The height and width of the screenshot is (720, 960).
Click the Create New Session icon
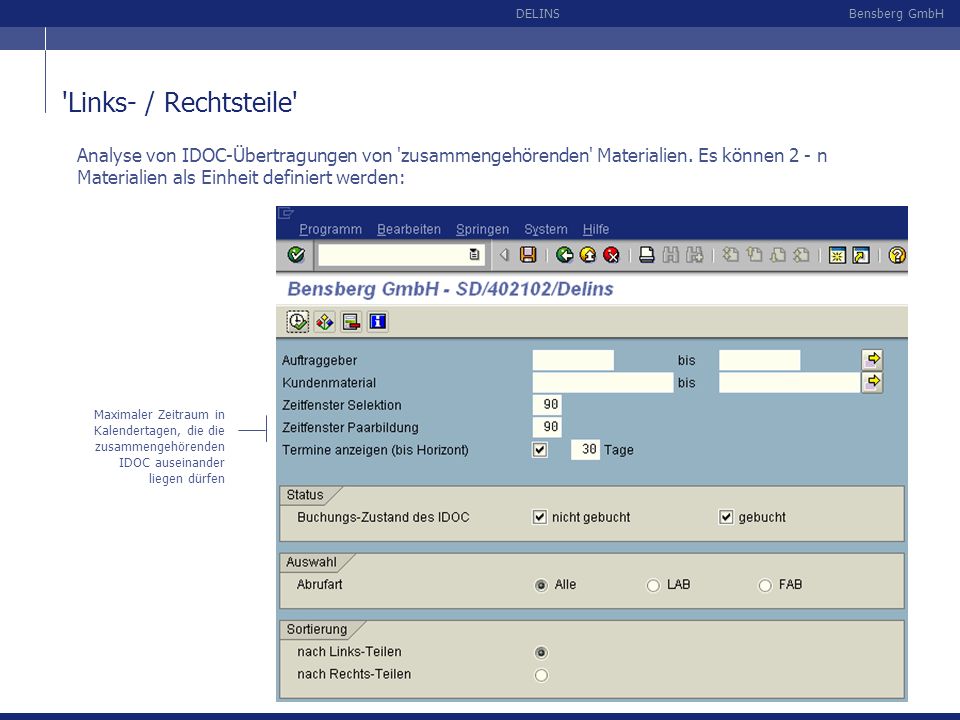click(837, 255)
